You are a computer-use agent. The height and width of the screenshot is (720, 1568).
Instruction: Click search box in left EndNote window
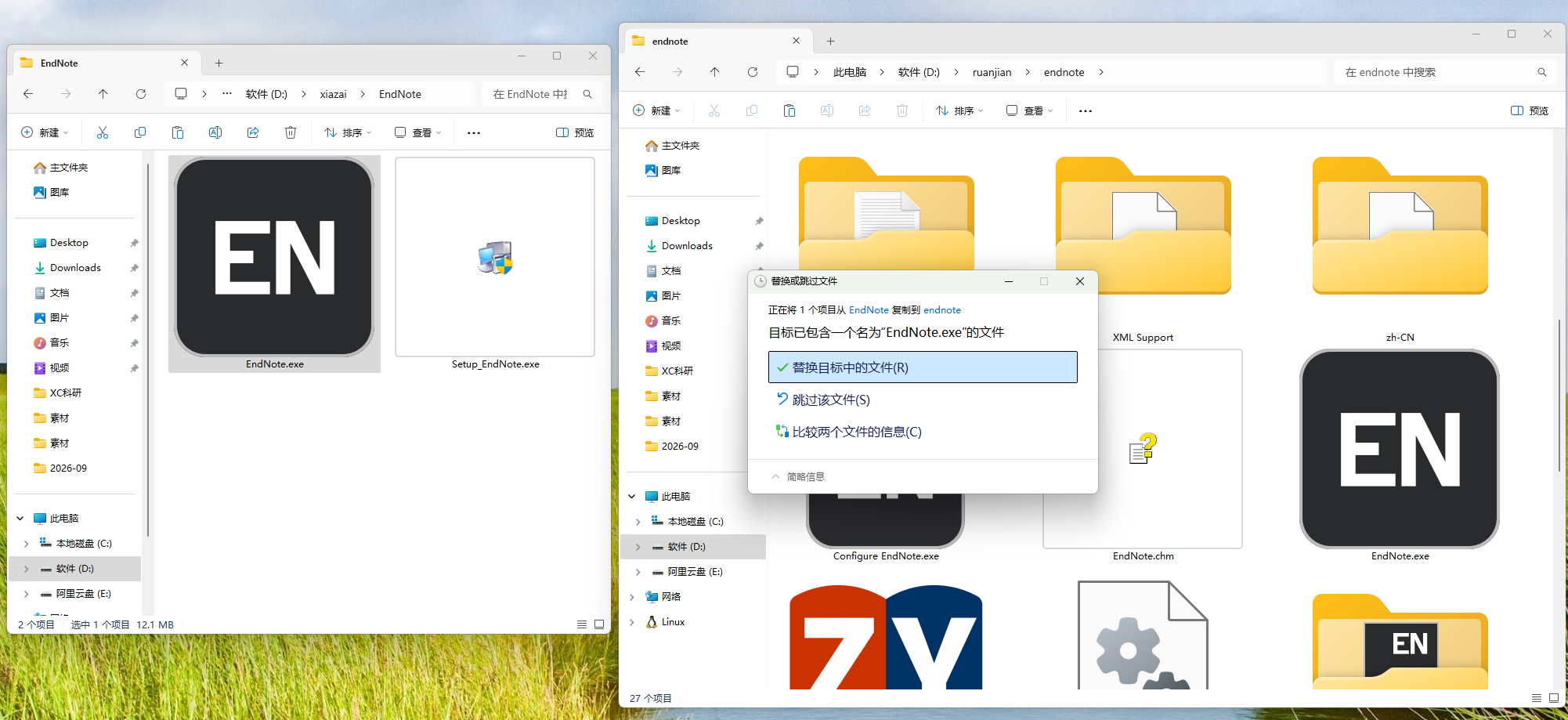point(541,94)
